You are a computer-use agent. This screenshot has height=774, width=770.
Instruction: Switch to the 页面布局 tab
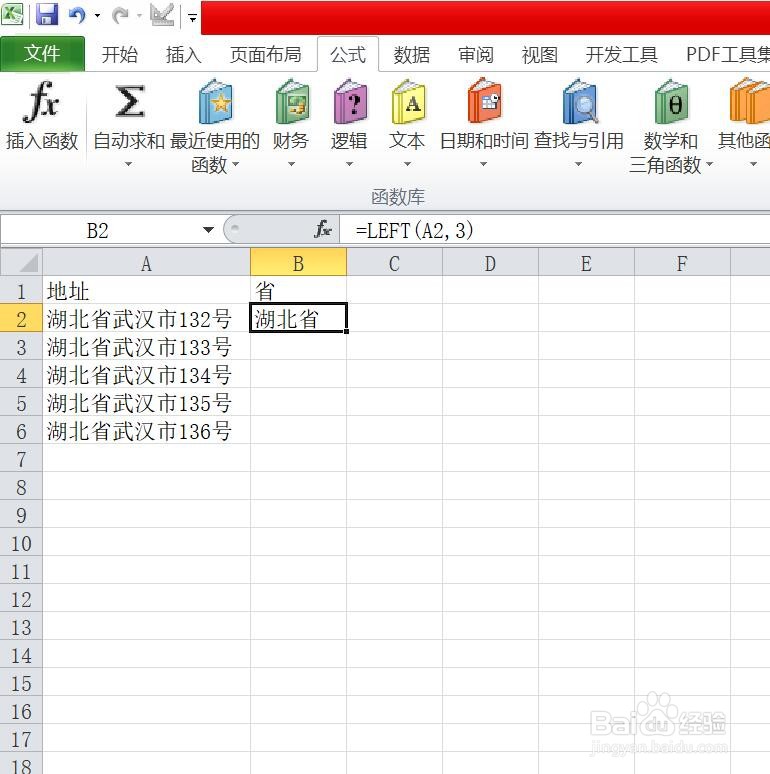pyautogui.click(x=266, y=54)
